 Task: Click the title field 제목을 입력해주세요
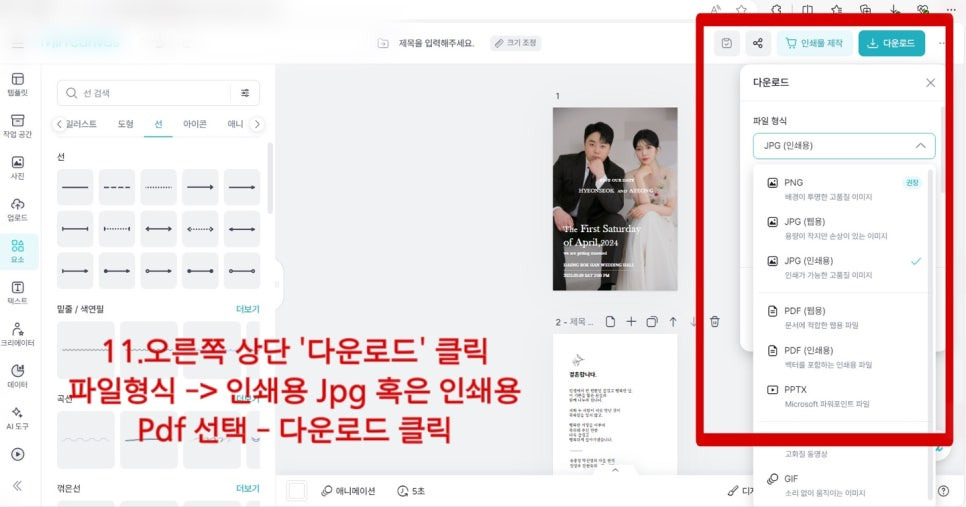point(436,43)
